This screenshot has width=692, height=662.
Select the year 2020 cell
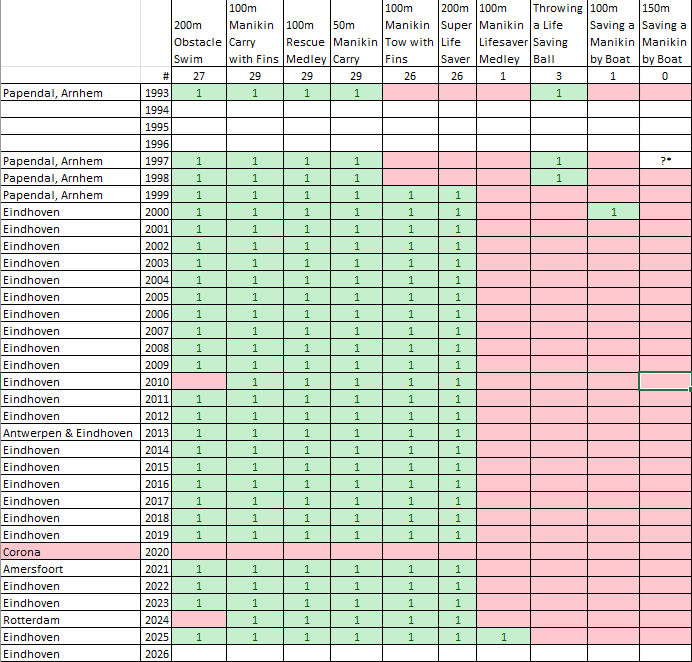click(156, 551)
